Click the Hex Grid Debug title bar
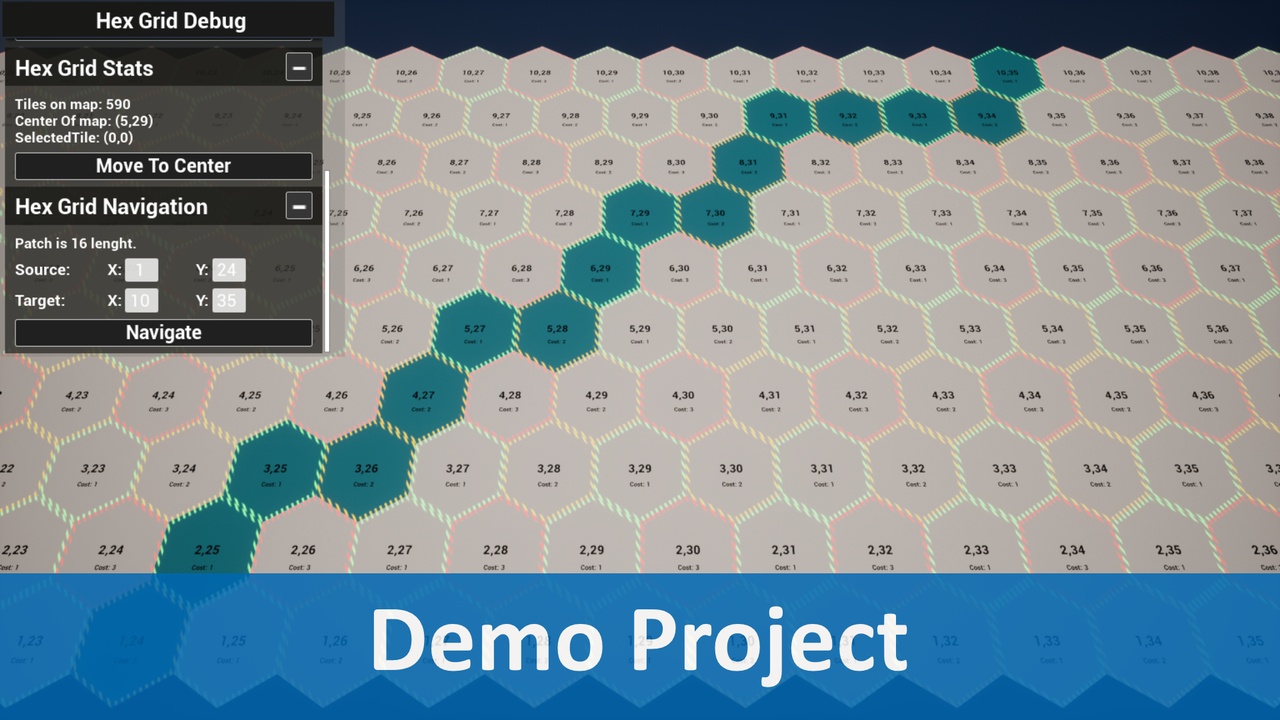 point(170,20)
